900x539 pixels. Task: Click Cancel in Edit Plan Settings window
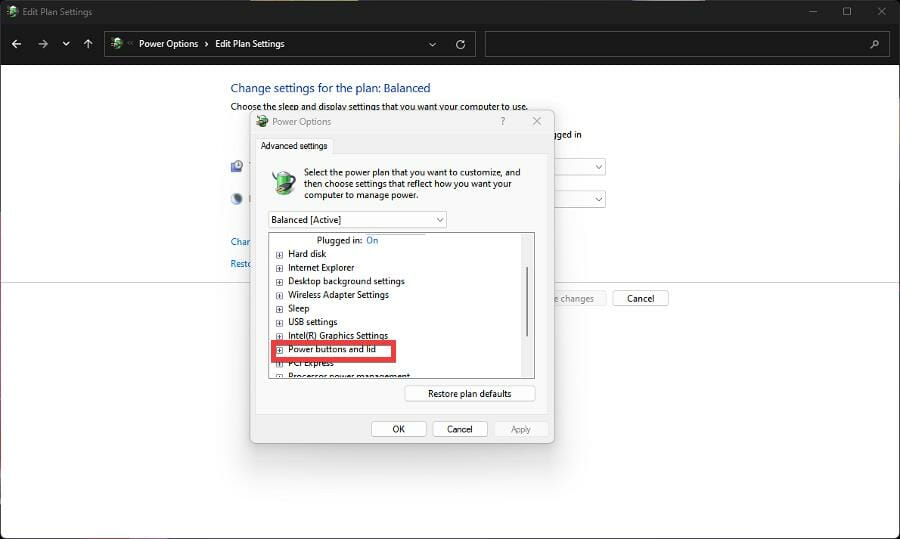[640, 298]
